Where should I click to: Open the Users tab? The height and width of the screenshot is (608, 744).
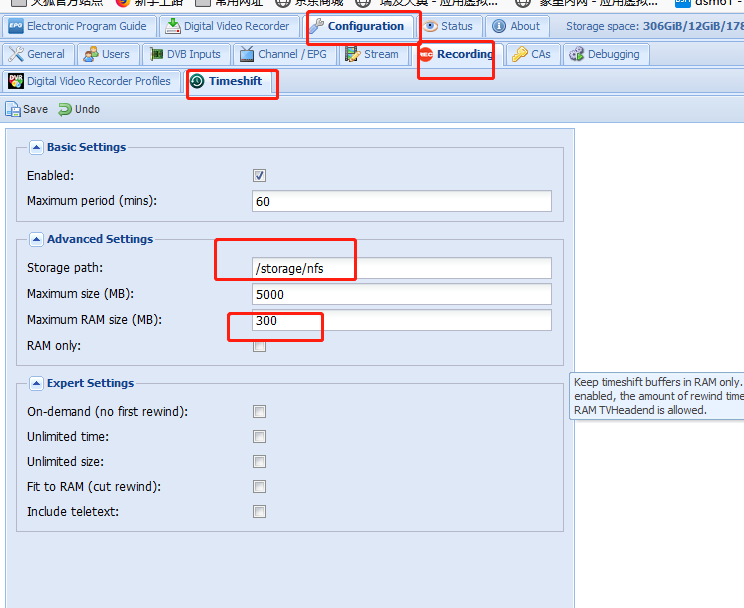[108, 54]
